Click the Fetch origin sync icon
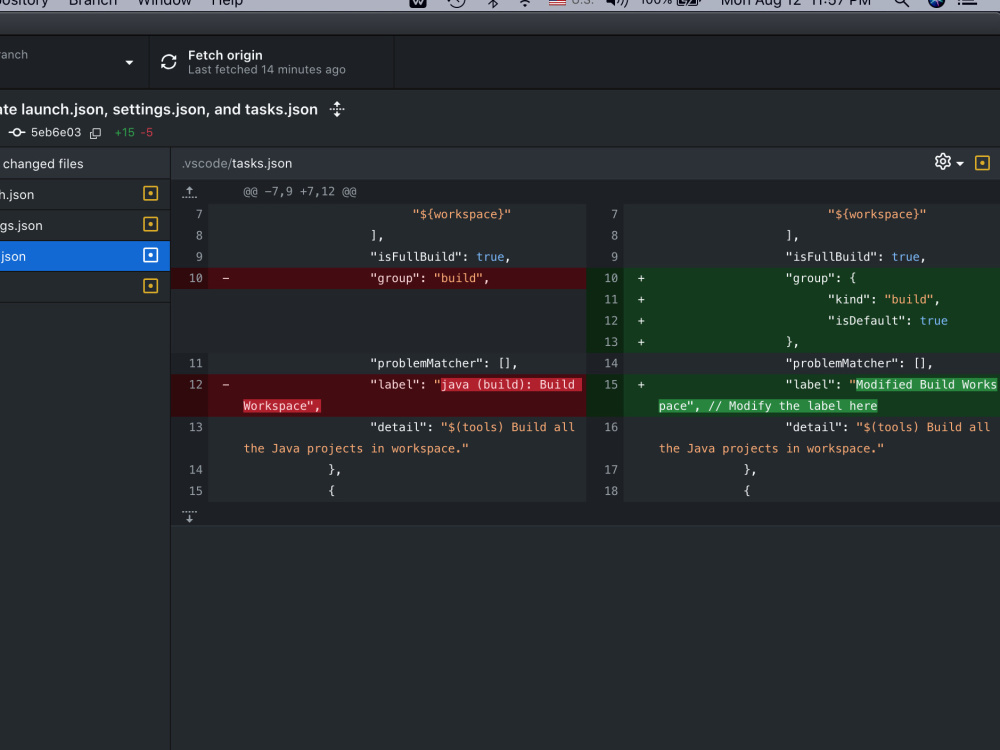Image resolution: width=1000 pixels, height=750 pixels. tap(168, 62)
